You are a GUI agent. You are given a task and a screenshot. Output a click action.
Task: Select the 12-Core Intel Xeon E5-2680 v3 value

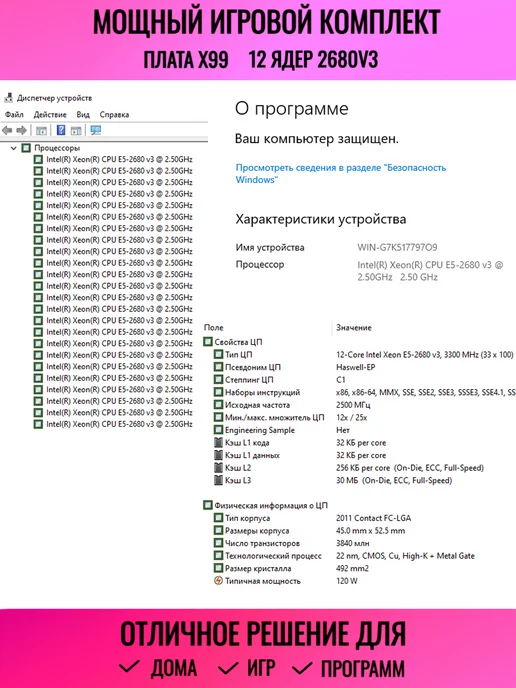[x=424, y=355]
